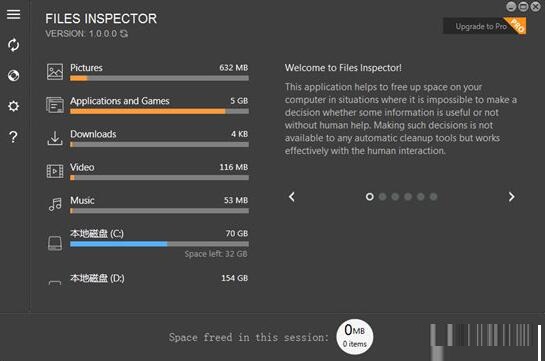Viewport: 545px width, 361px height.
Task: Open local disk D entry
Action: point(147,278)
